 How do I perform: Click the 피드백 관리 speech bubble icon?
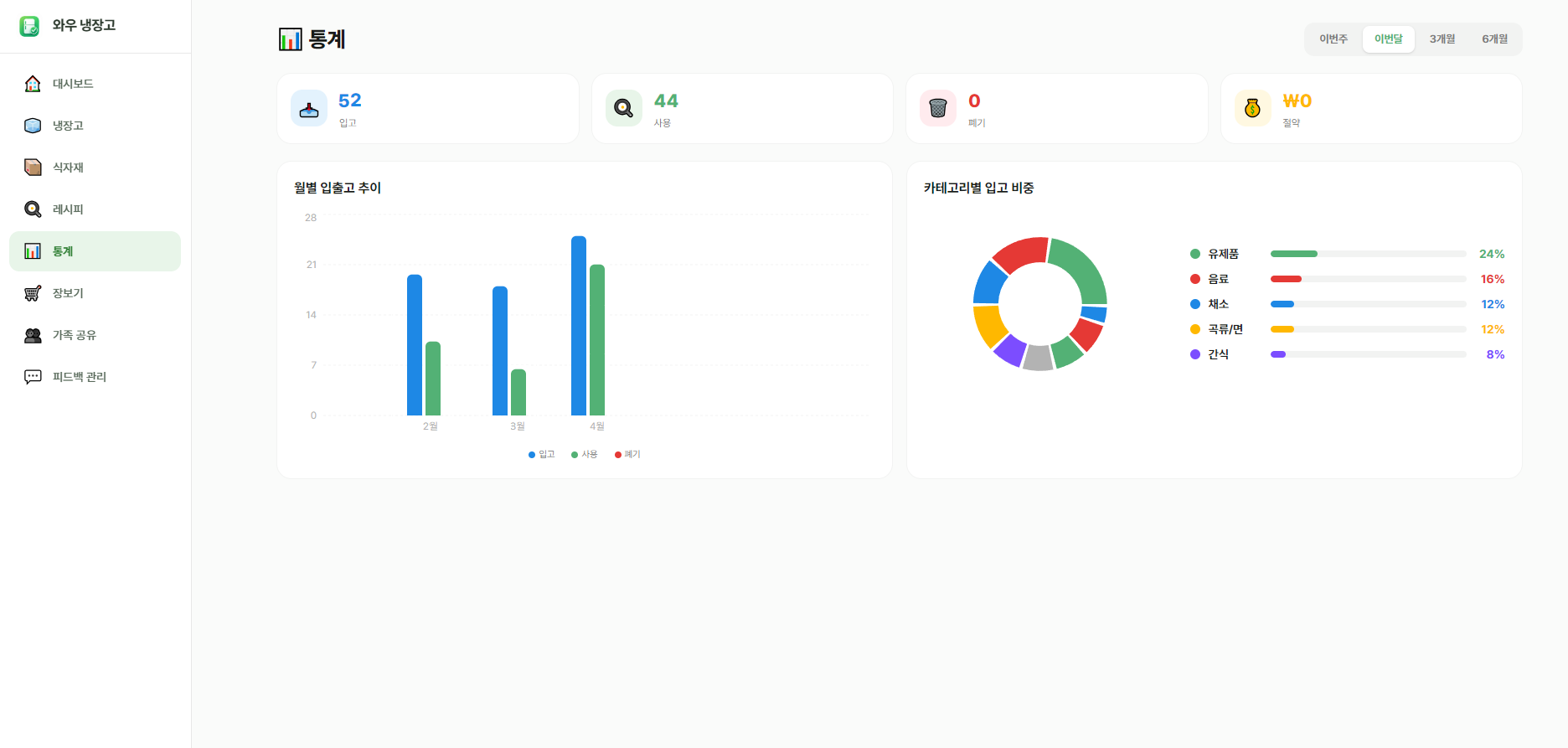[33, 377]
